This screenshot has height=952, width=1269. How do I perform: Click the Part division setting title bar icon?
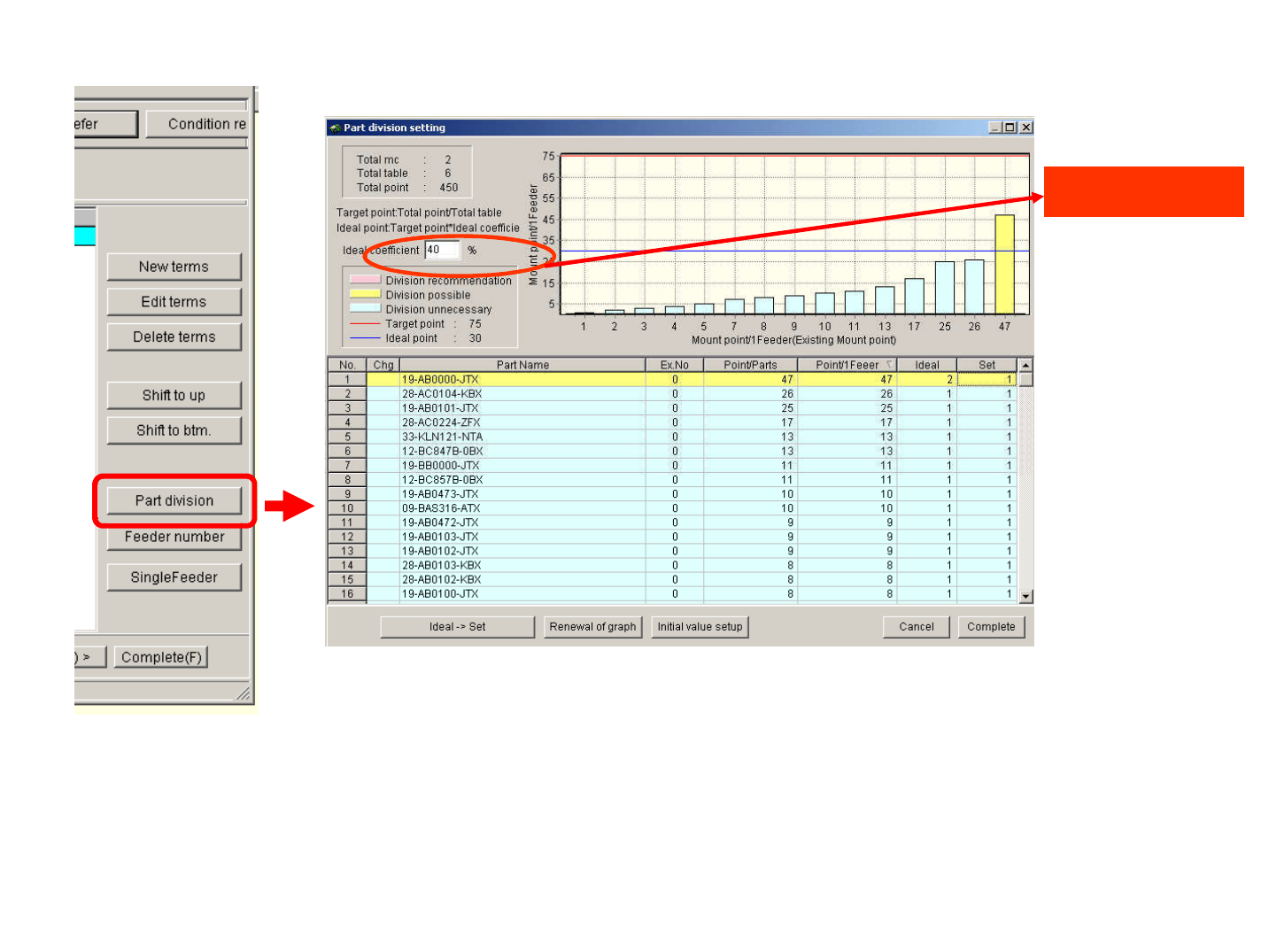point(335,128)
